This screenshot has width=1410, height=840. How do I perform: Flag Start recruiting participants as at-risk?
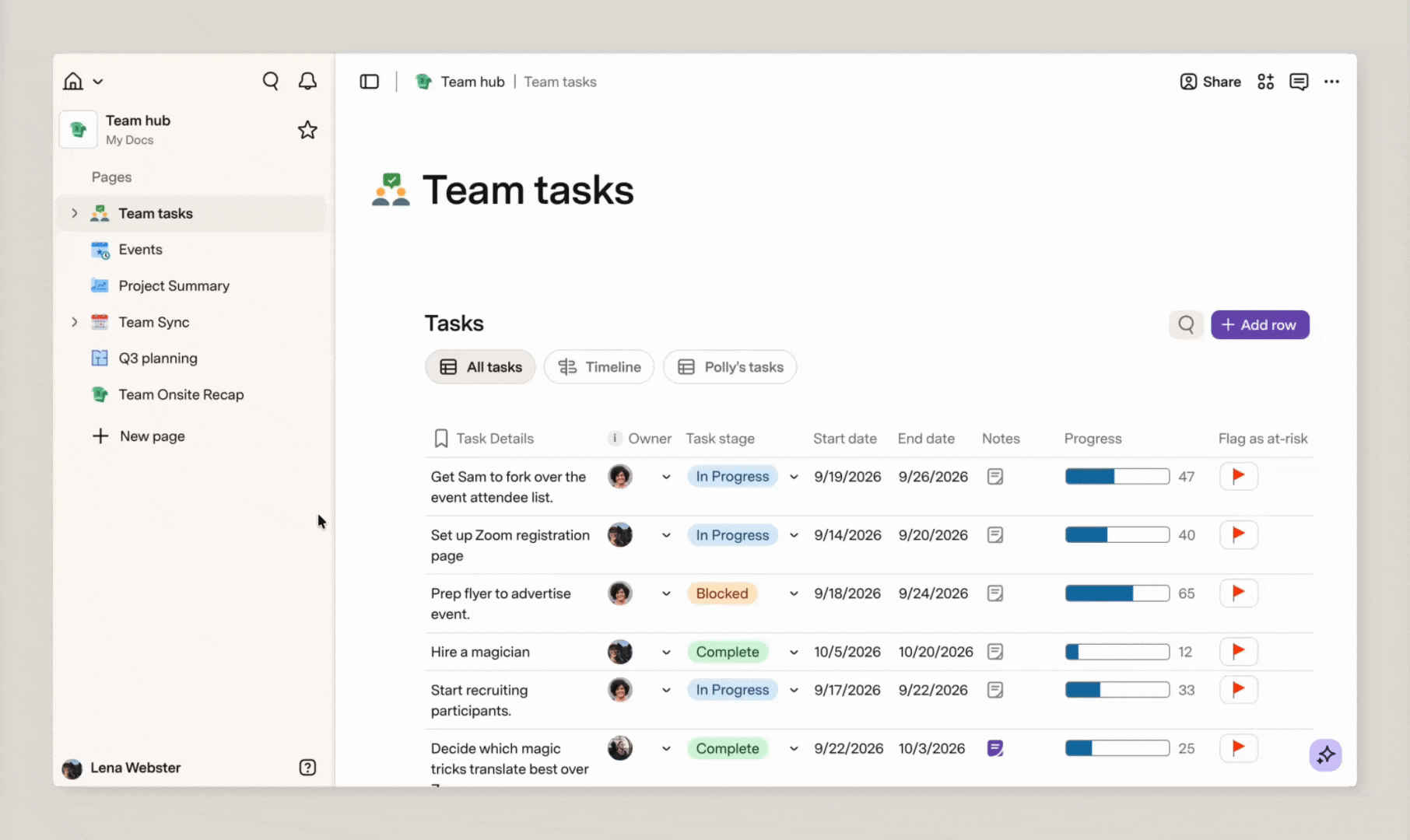1239,689
